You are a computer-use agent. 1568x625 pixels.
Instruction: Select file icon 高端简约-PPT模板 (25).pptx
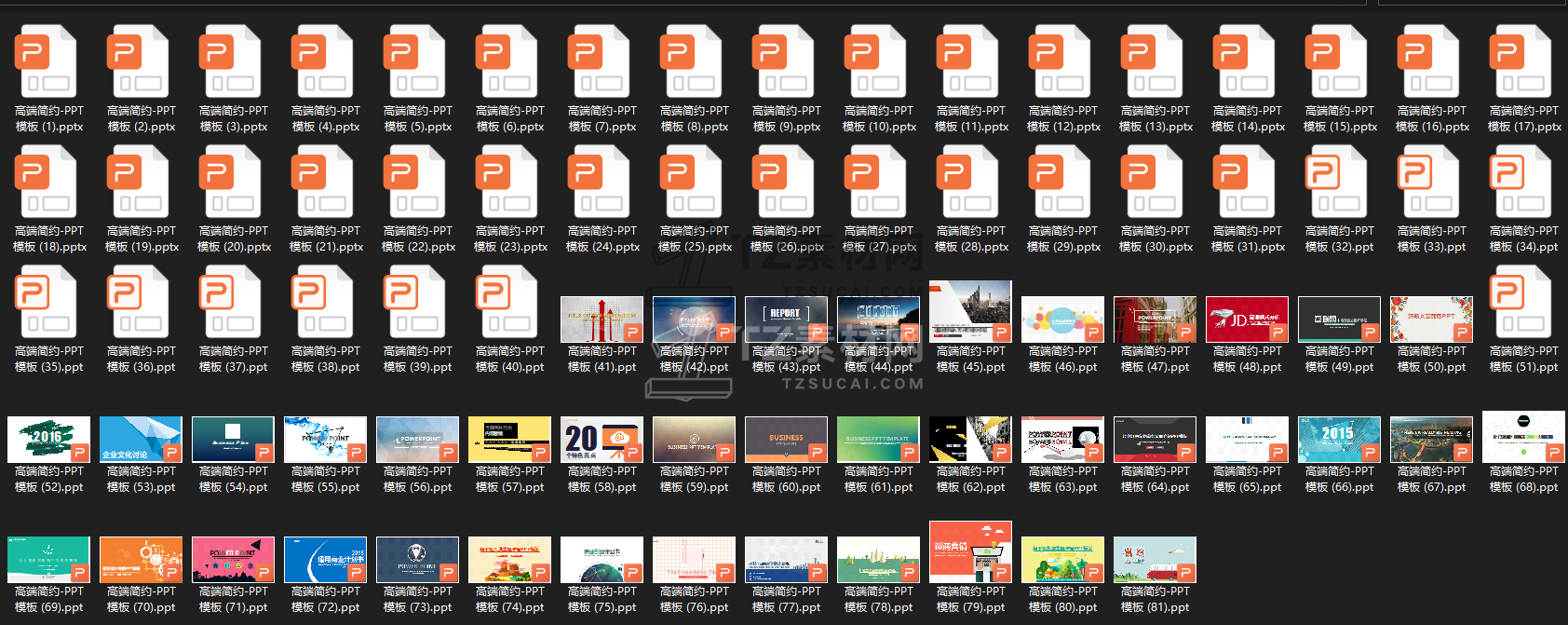pyautogui.click(x=690, y=182)
